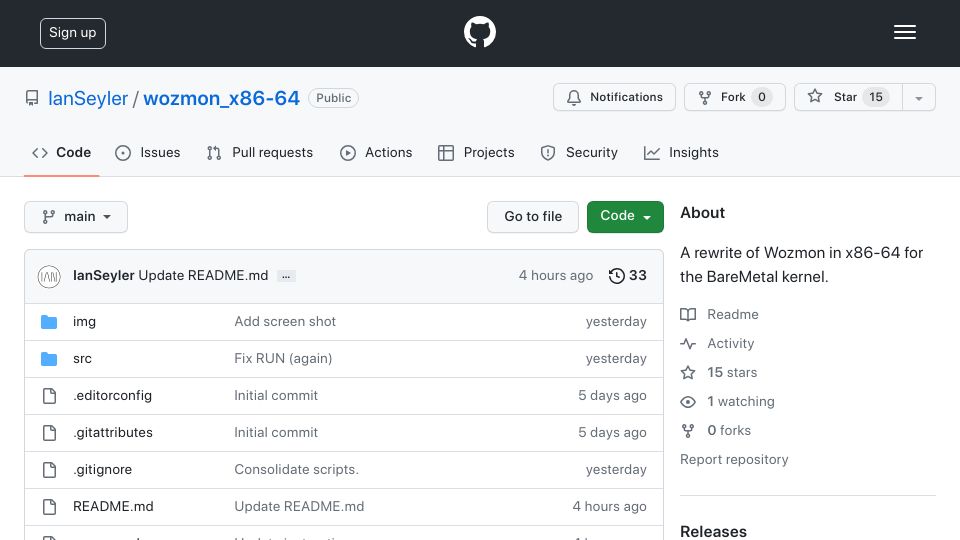Expand the green Code dropdown
The image size is (960, 540).
click(x=625, y=217)
